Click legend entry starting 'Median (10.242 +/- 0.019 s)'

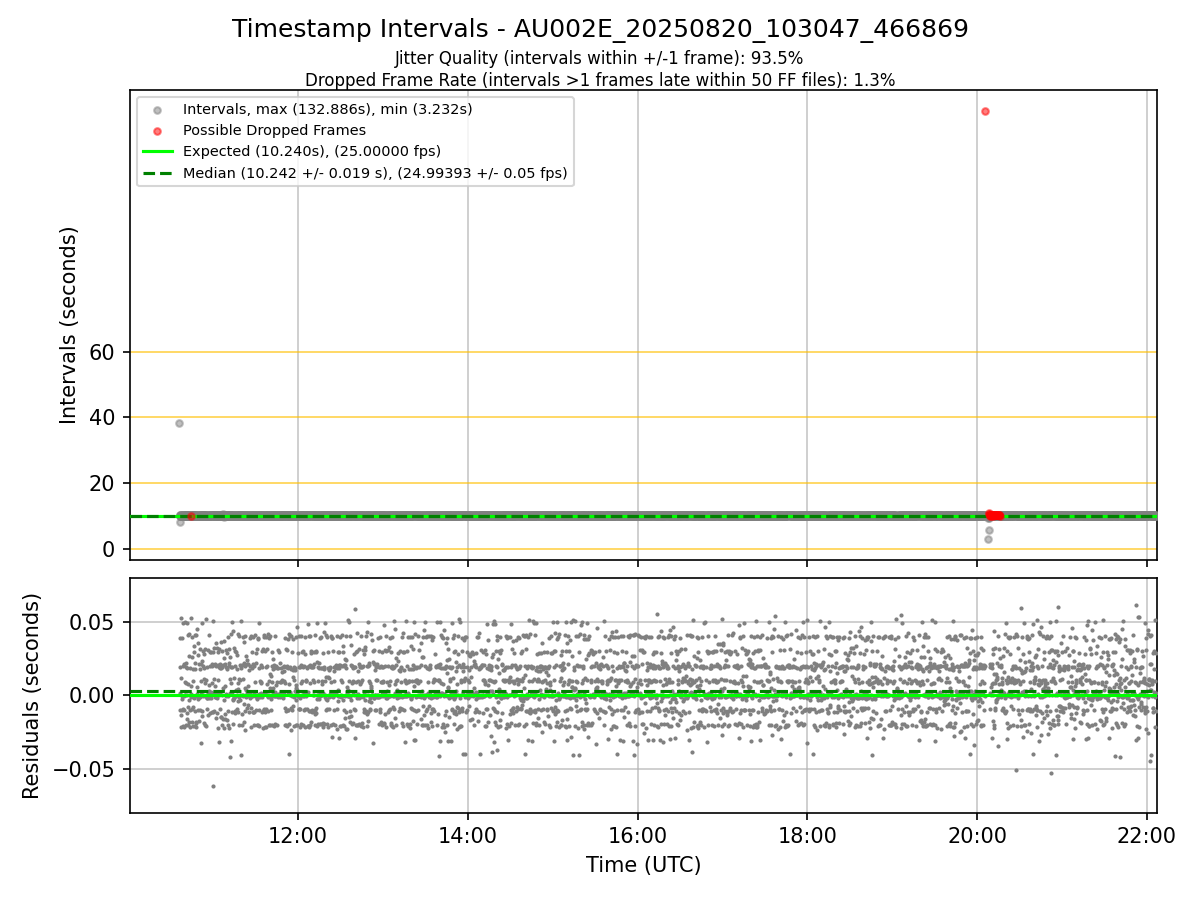(x=375, y=173)
